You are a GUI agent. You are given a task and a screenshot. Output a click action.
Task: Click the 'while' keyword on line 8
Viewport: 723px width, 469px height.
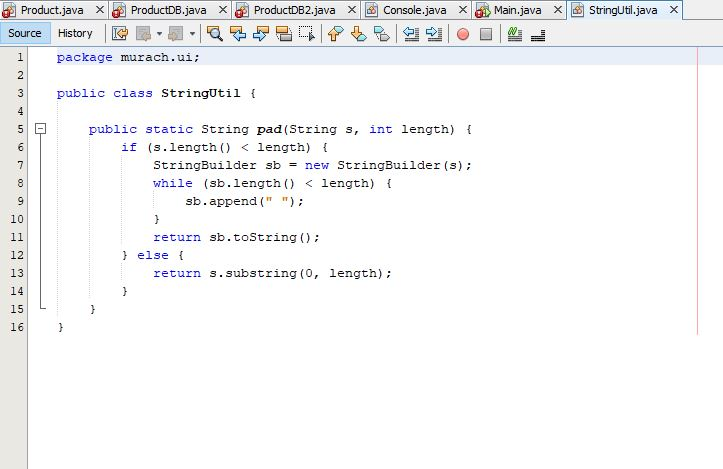coord(173,184)
